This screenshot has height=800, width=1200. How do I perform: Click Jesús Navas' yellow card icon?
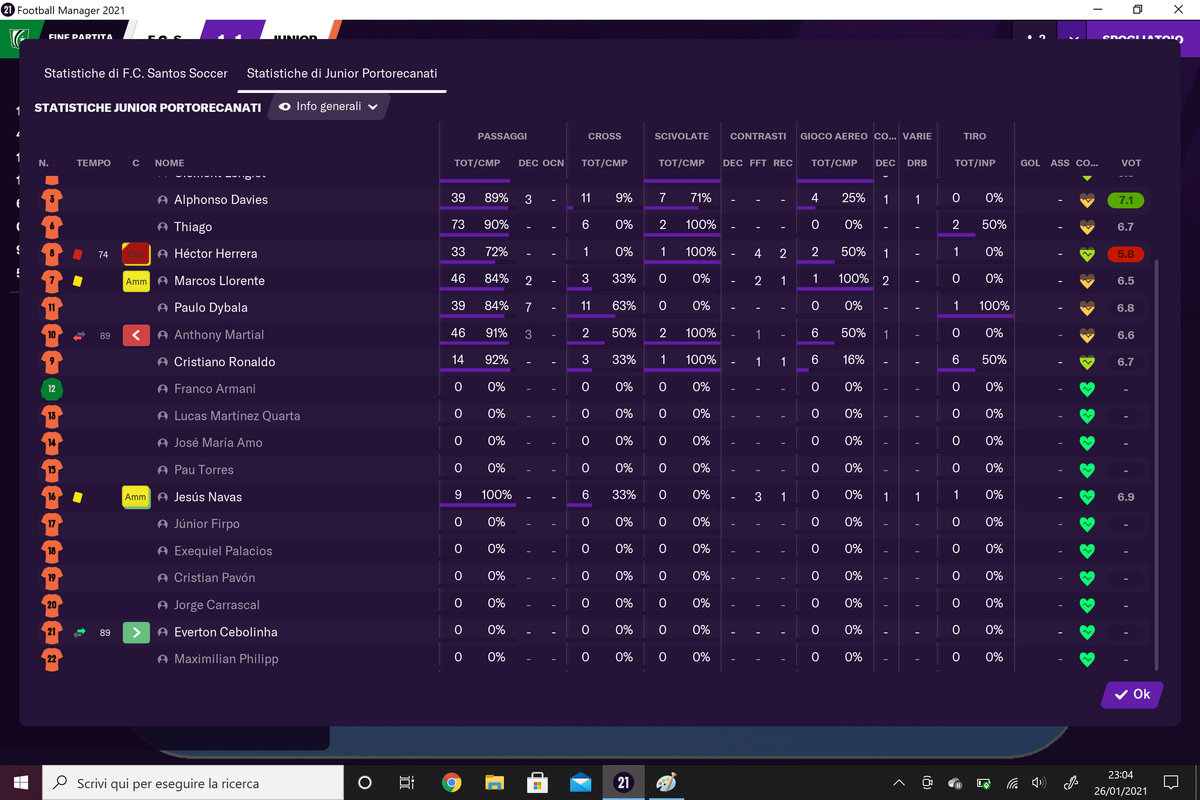point(78,497)
